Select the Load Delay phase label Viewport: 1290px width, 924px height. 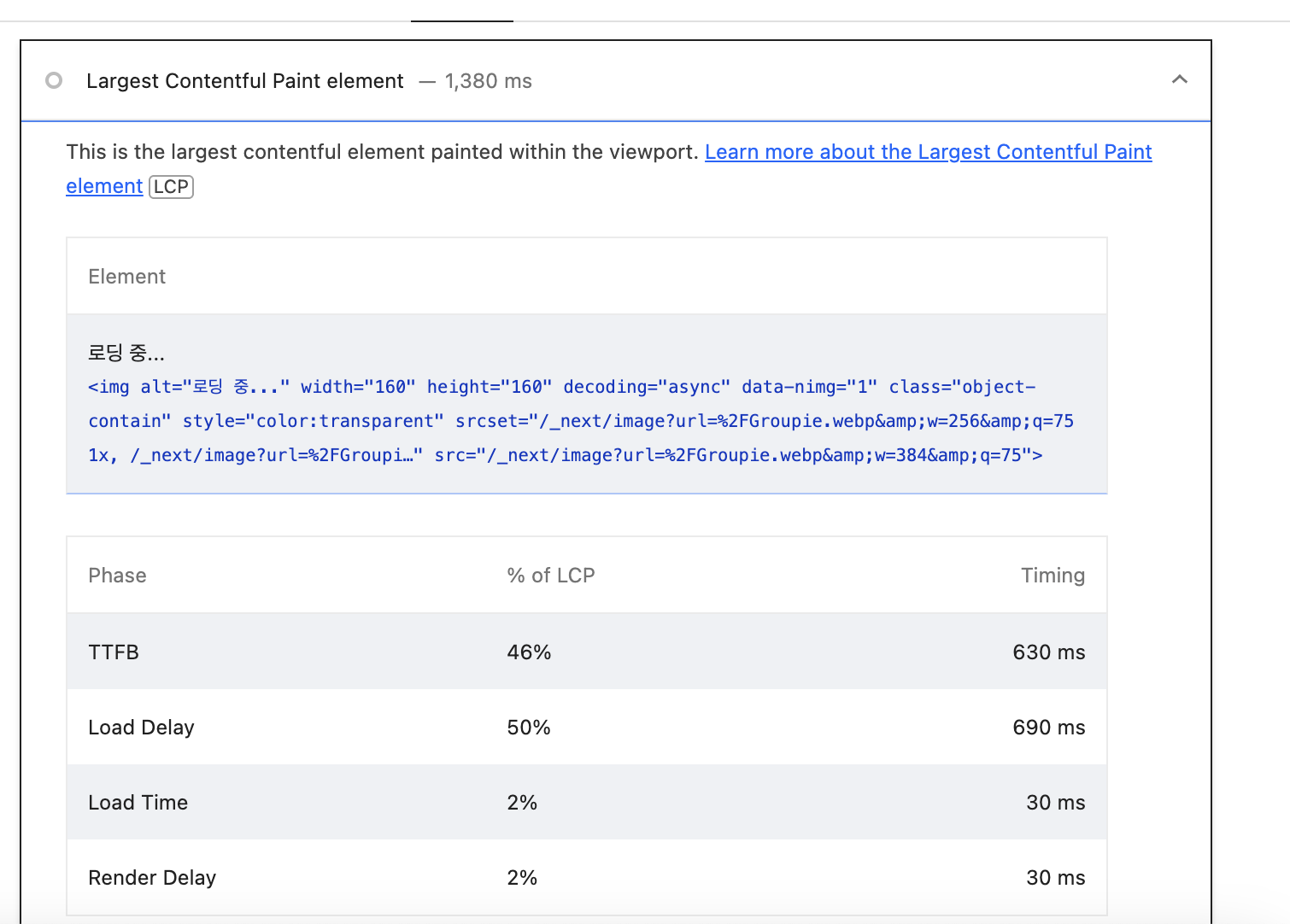141,728
